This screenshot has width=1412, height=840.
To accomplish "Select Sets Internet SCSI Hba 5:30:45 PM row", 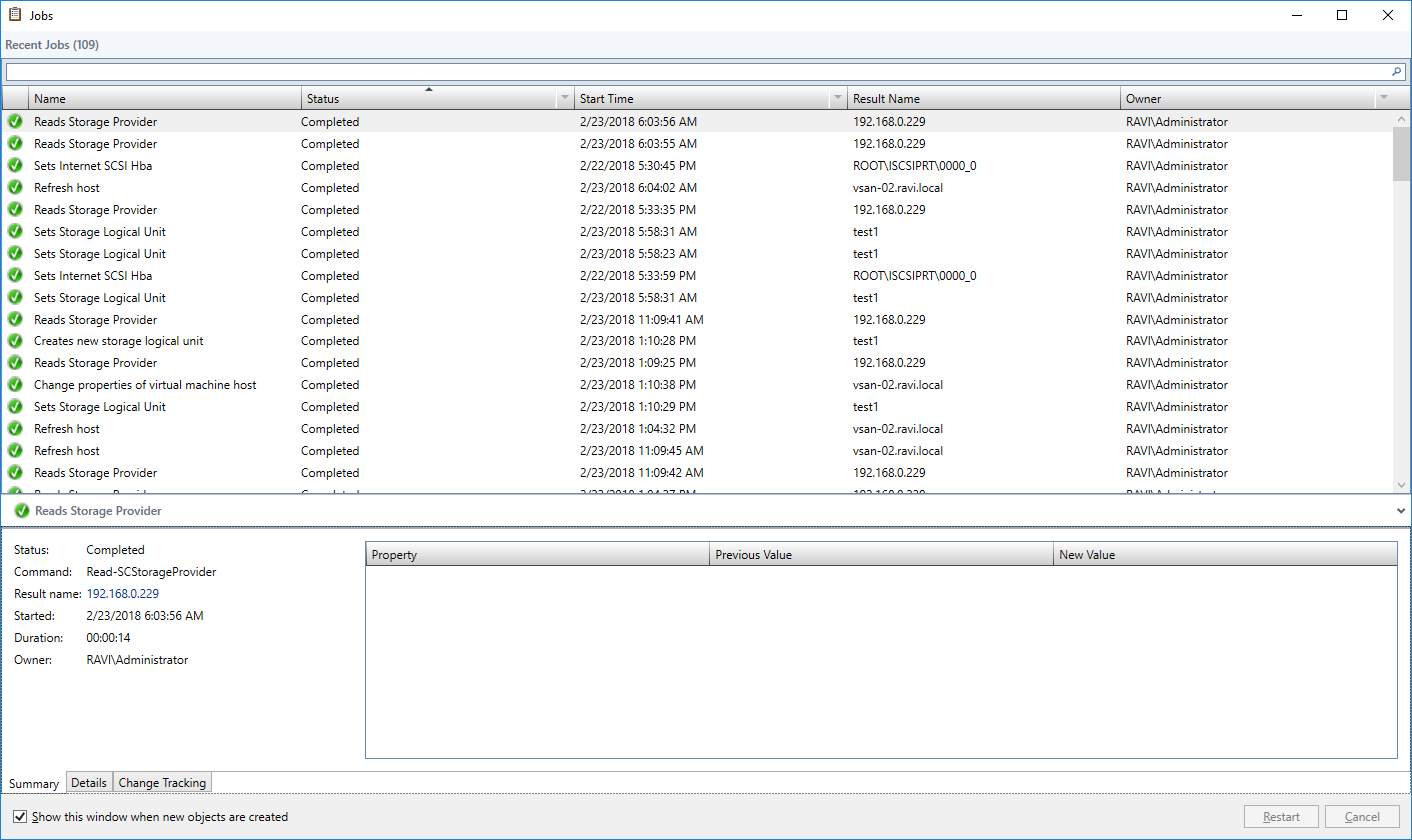I will tap(697, 166).
